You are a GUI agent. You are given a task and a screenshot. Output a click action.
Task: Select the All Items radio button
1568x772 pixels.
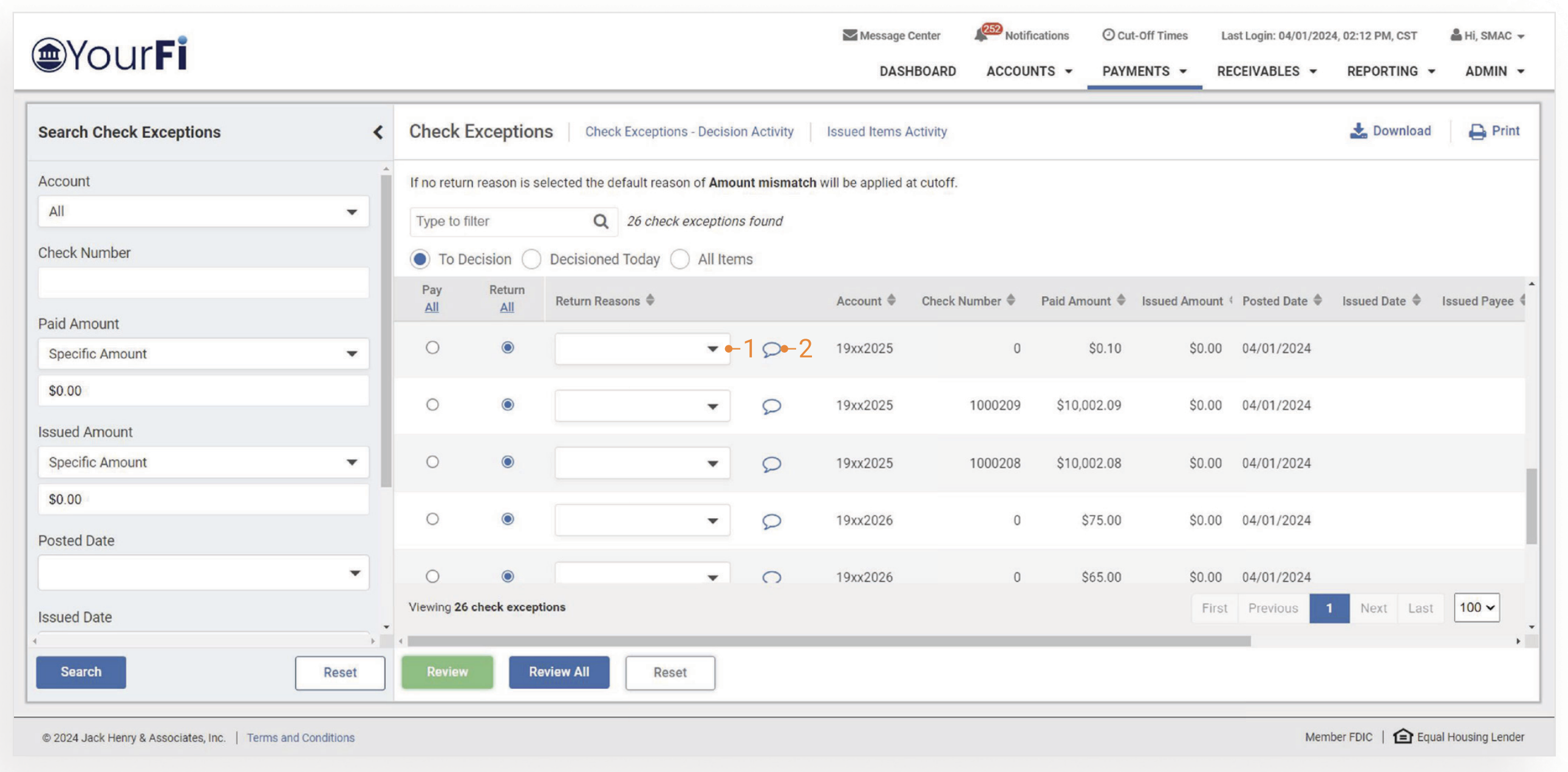pos(680,259)
